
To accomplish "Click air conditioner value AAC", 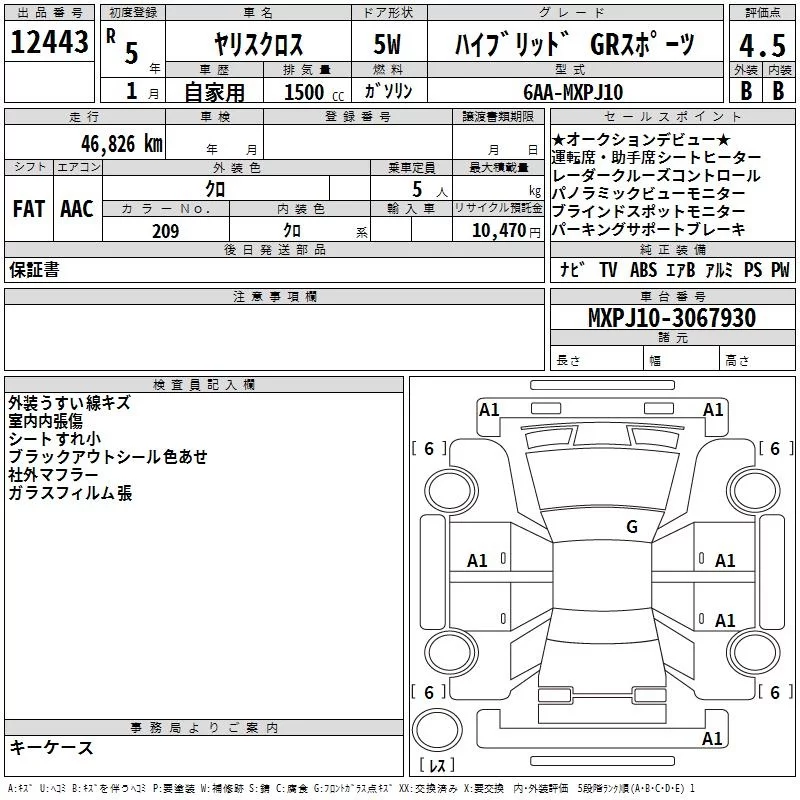I will [77, 209].
